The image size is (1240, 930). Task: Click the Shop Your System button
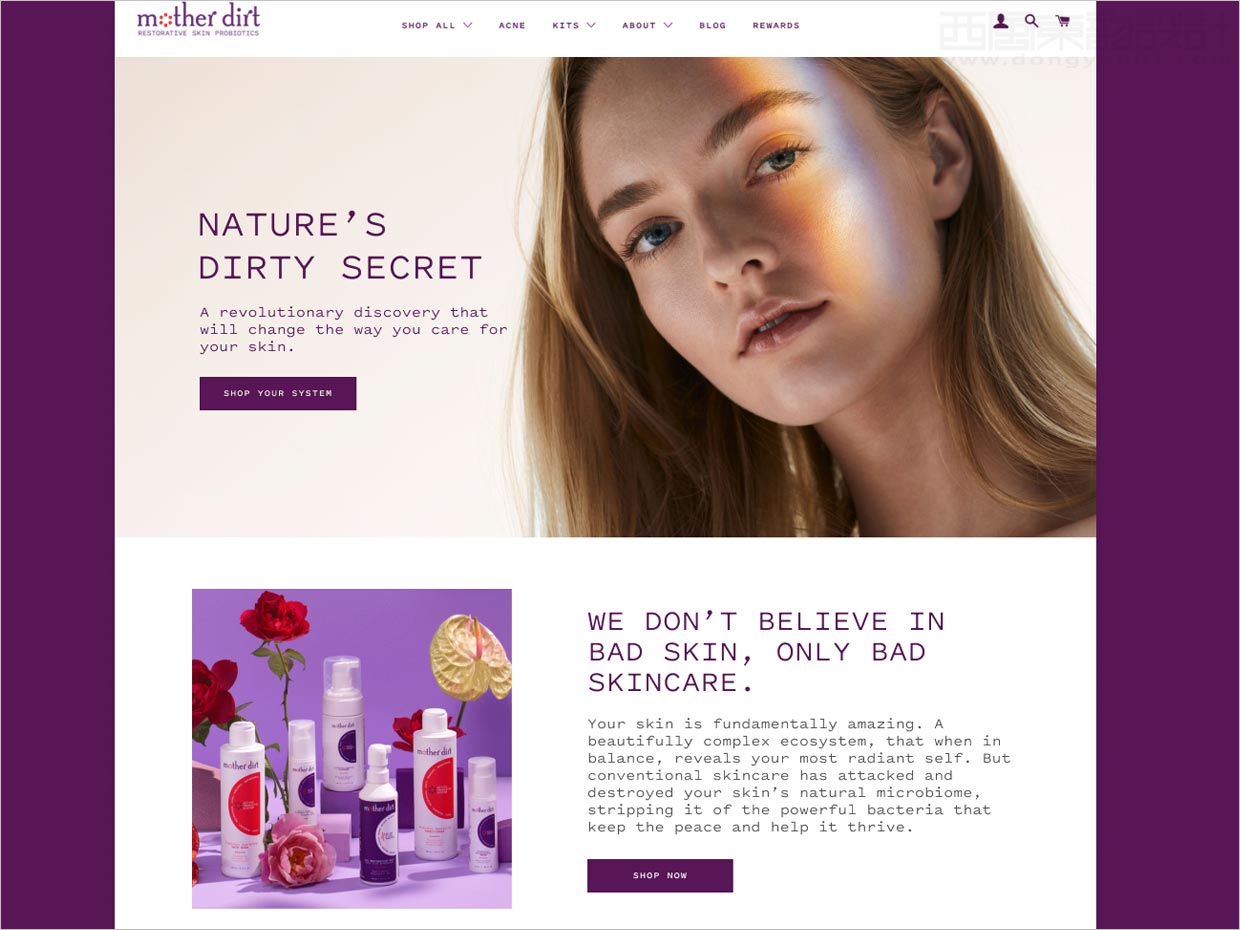[x=278, y=393]
